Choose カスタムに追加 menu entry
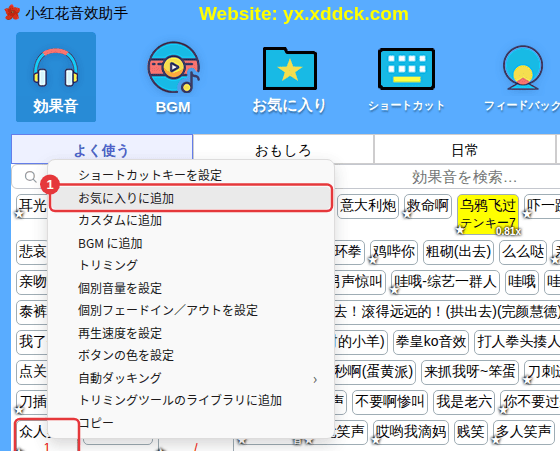The width and height of the screenshot is (560, 451). [x=191, y=220]
